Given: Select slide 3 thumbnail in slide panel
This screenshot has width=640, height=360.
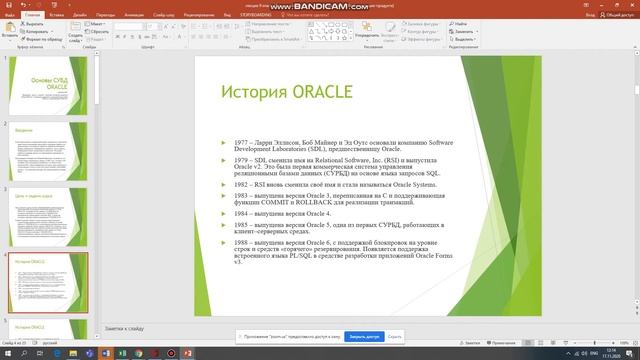Looking at the screenshot, I should click(48, 217).
